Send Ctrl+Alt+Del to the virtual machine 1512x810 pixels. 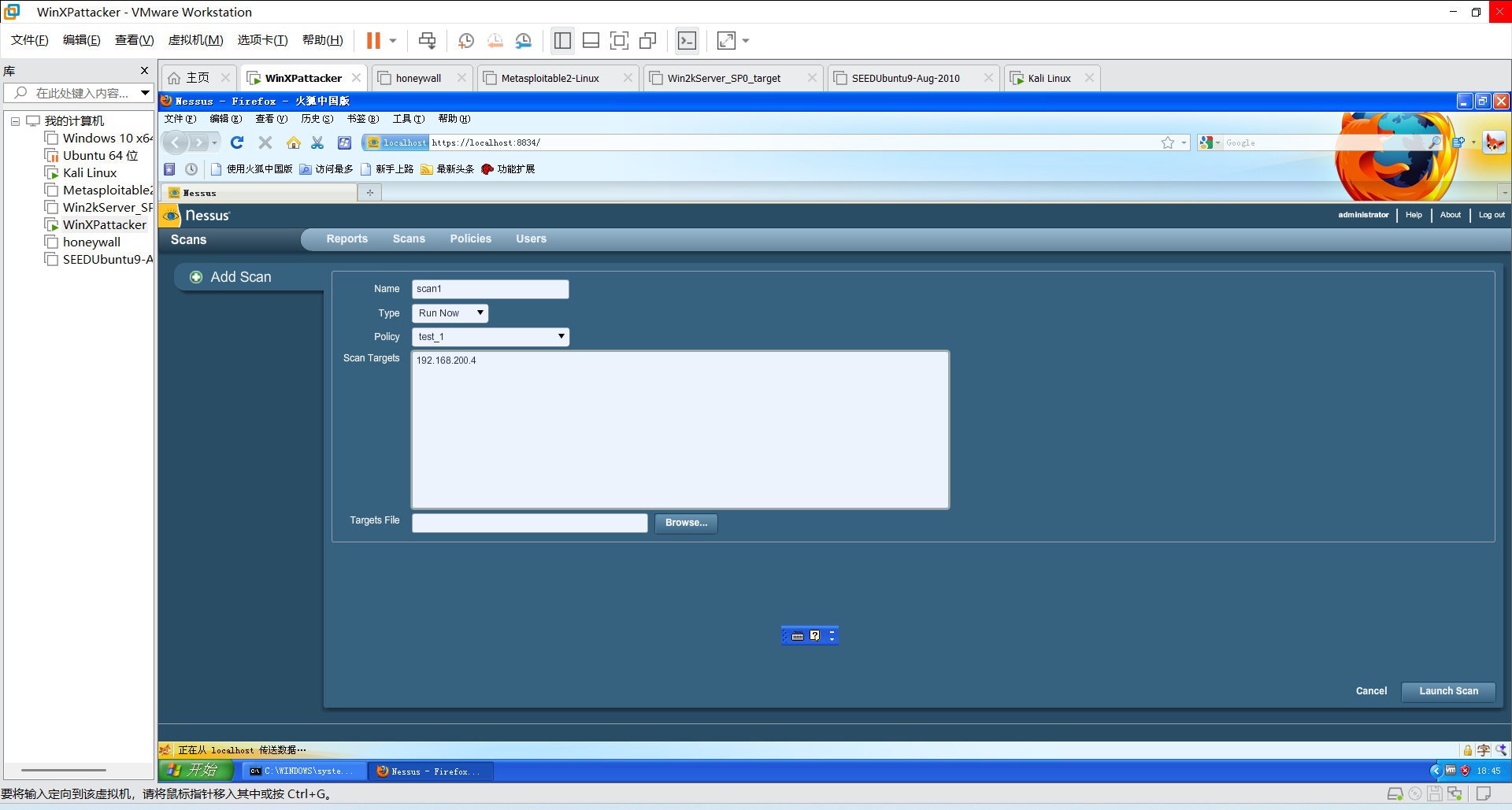(427, 41)
